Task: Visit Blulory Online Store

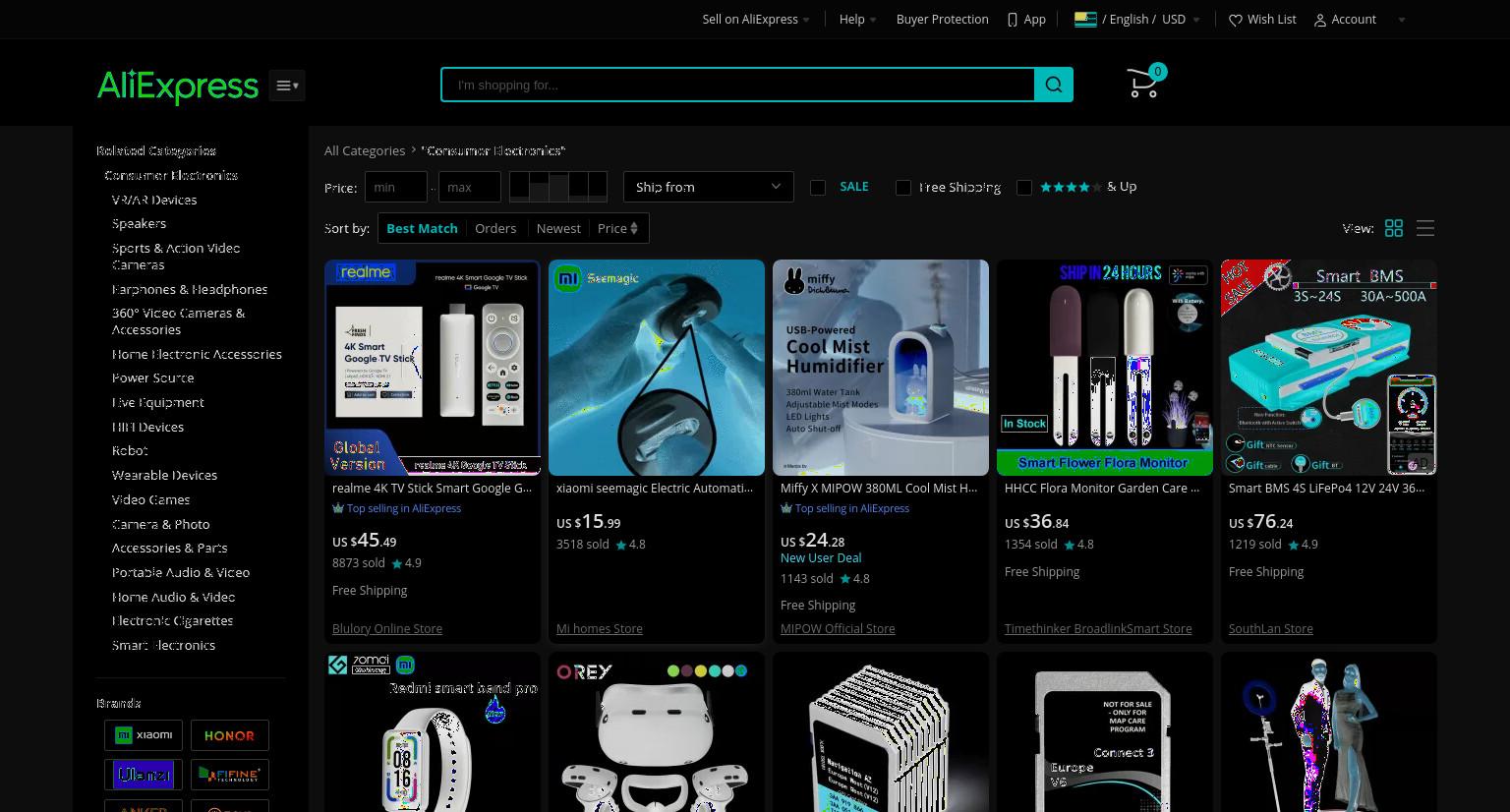Action: (x=387, y=628)
